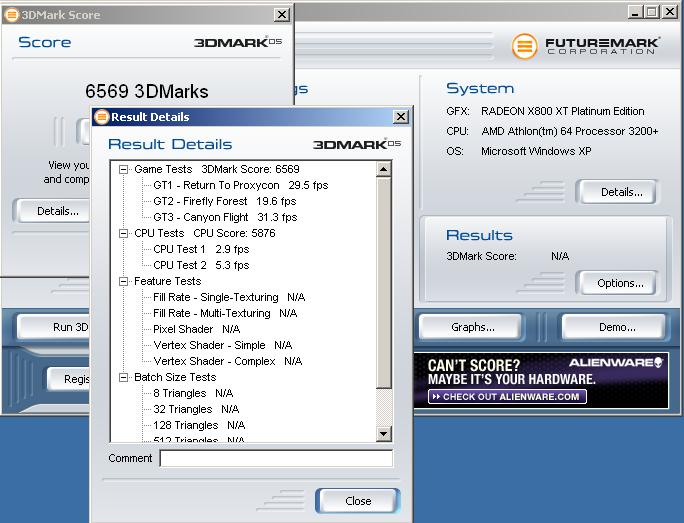Collapse the Feature Tests tree node

[x=123, y=281]
